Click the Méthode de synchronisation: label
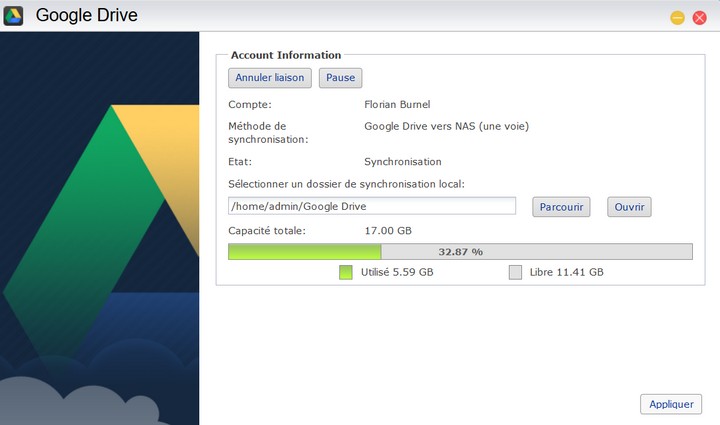Viewport: 720px width, 425px height. 268,133
